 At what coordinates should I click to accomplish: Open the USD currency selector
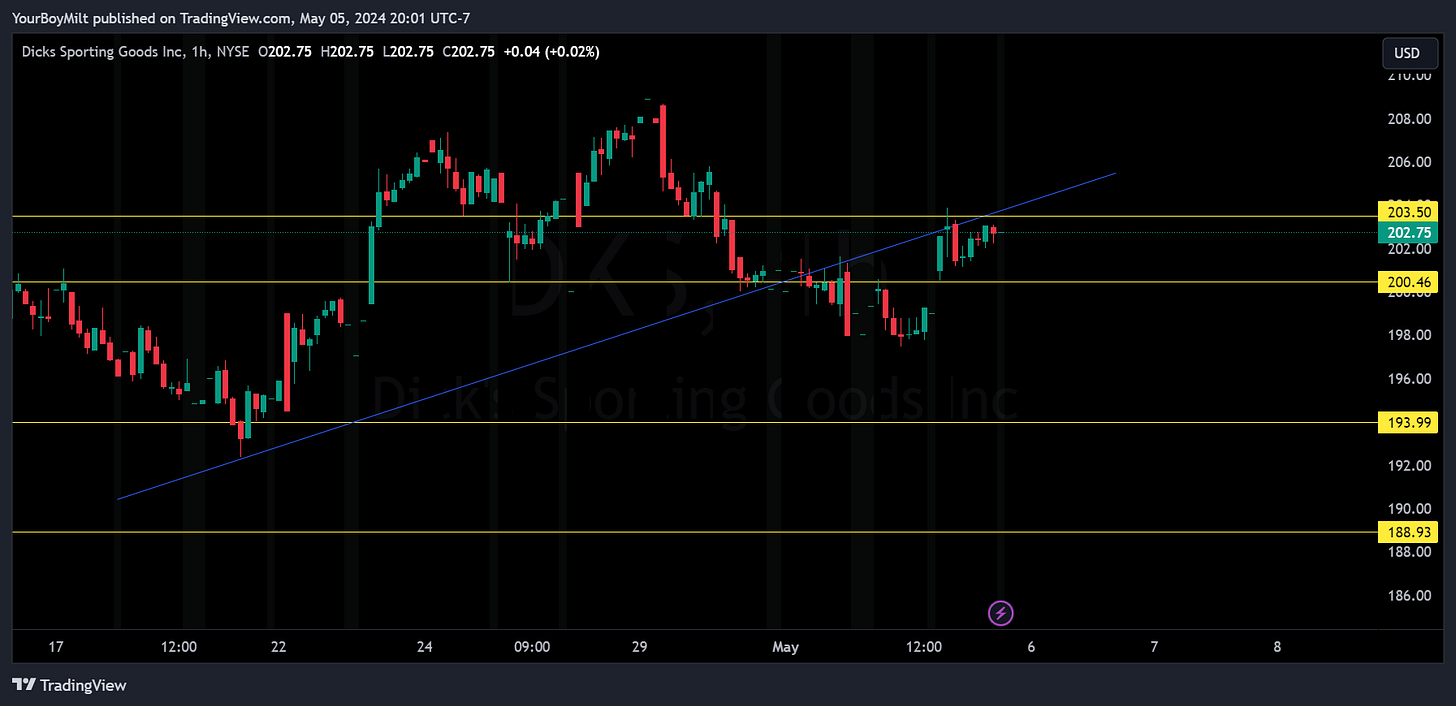click(1409, 52)
